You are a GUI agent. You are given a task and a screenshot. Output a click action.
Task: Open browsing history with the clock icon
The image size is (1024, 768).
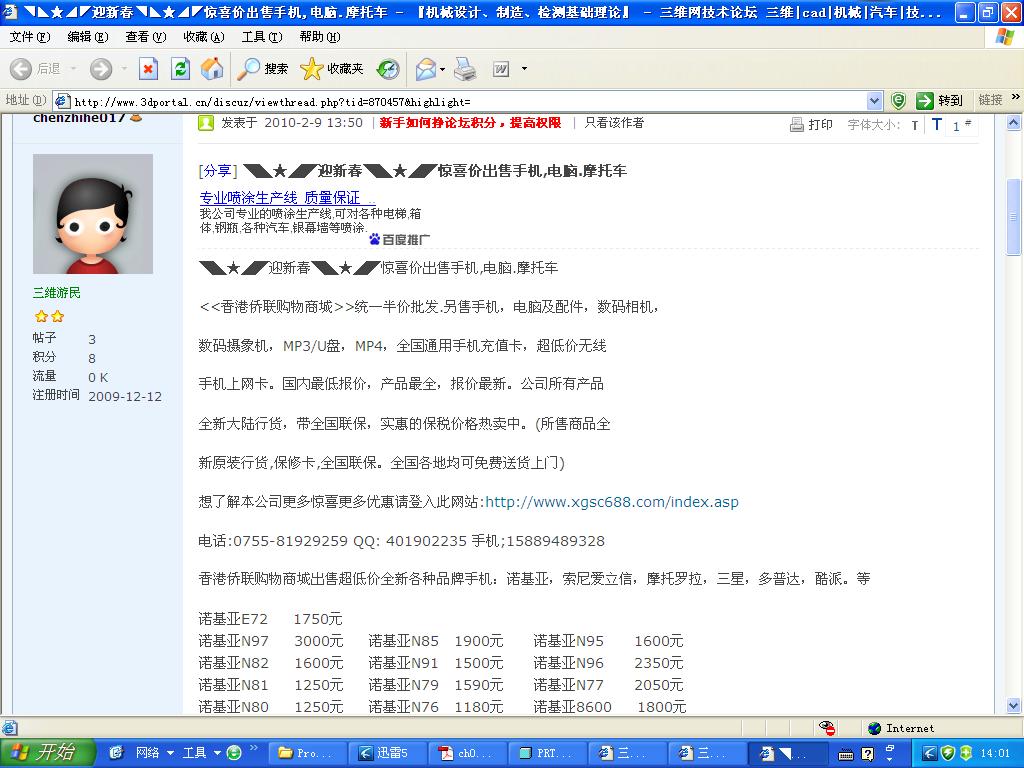(x=389, y=69)
